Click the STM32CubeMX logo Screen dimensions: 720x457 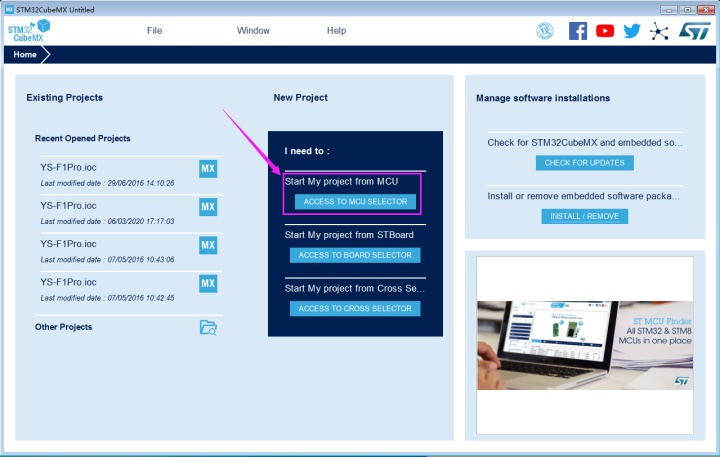tap(28, 31)
